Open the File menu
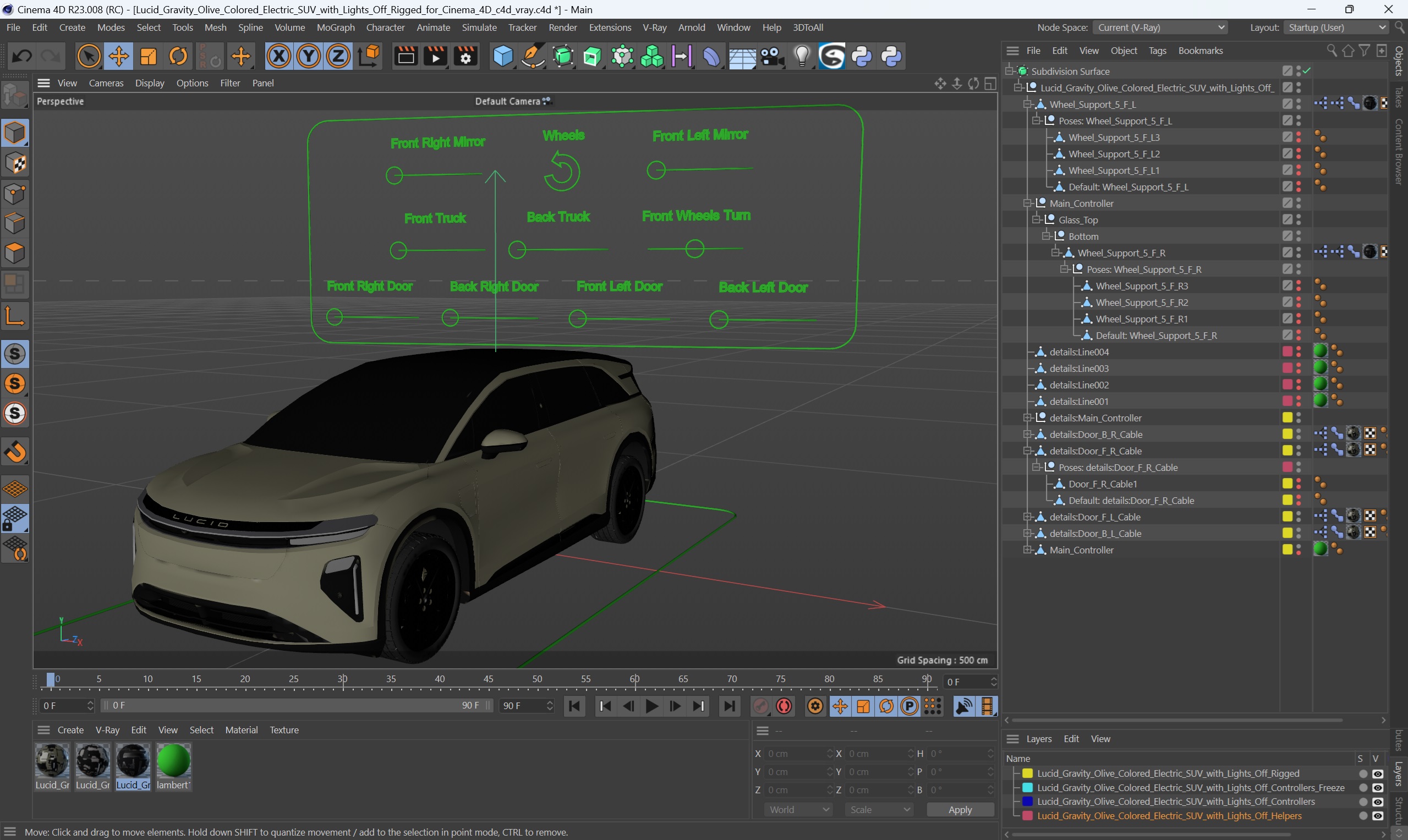 (x=13, y=27)
